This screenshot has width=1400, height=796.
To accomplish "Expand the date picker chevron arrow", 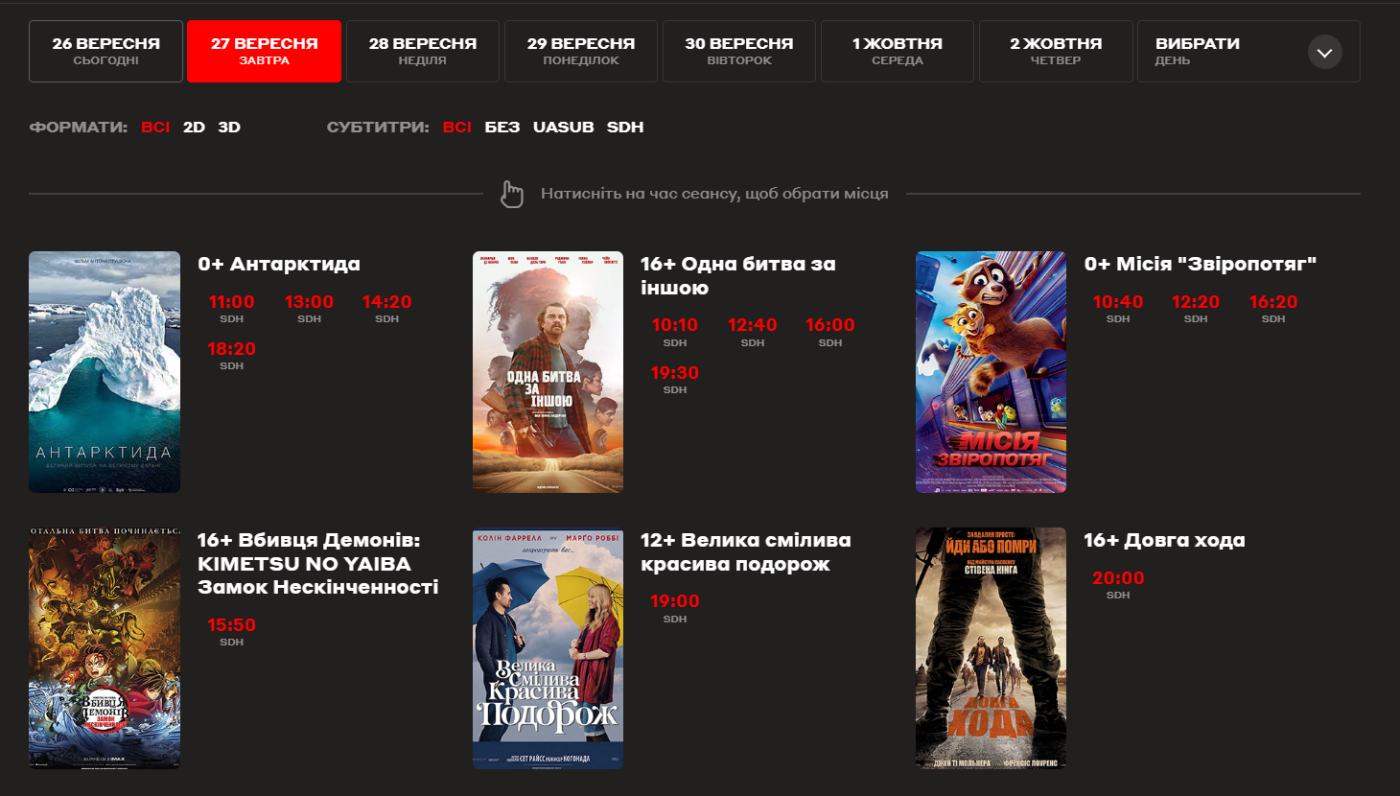I will pyautogui.click(x=1325, y=52).
